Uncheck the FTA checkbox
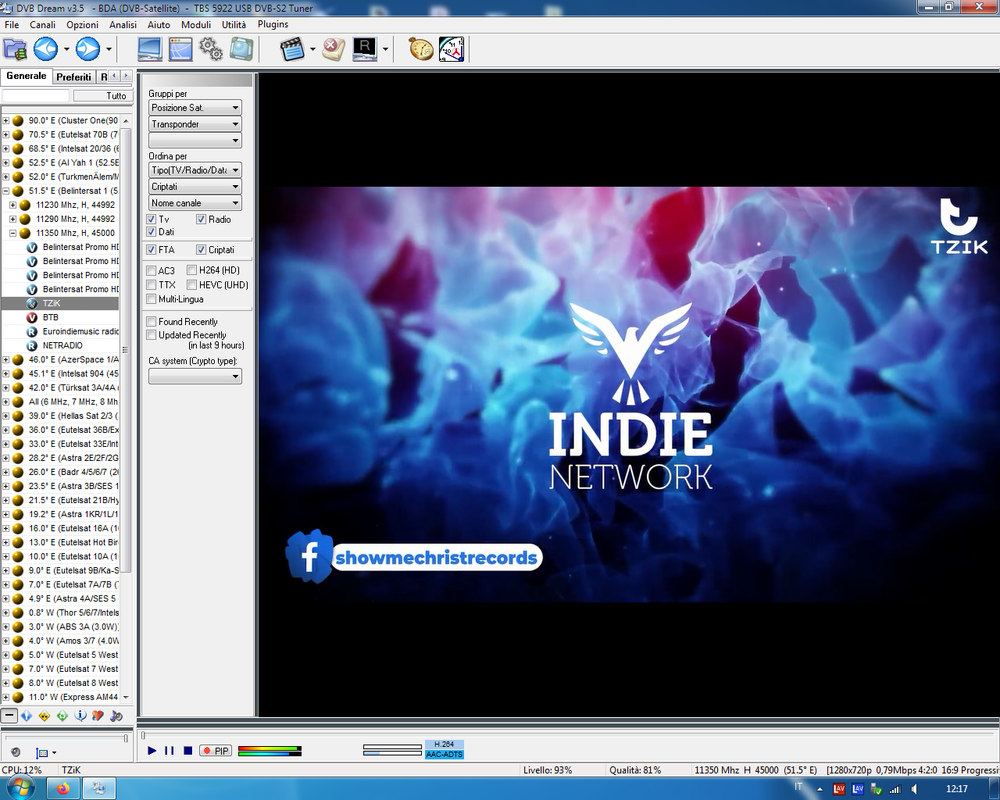The width and height of the screenshot is (1000, 800). coord(151,249)
